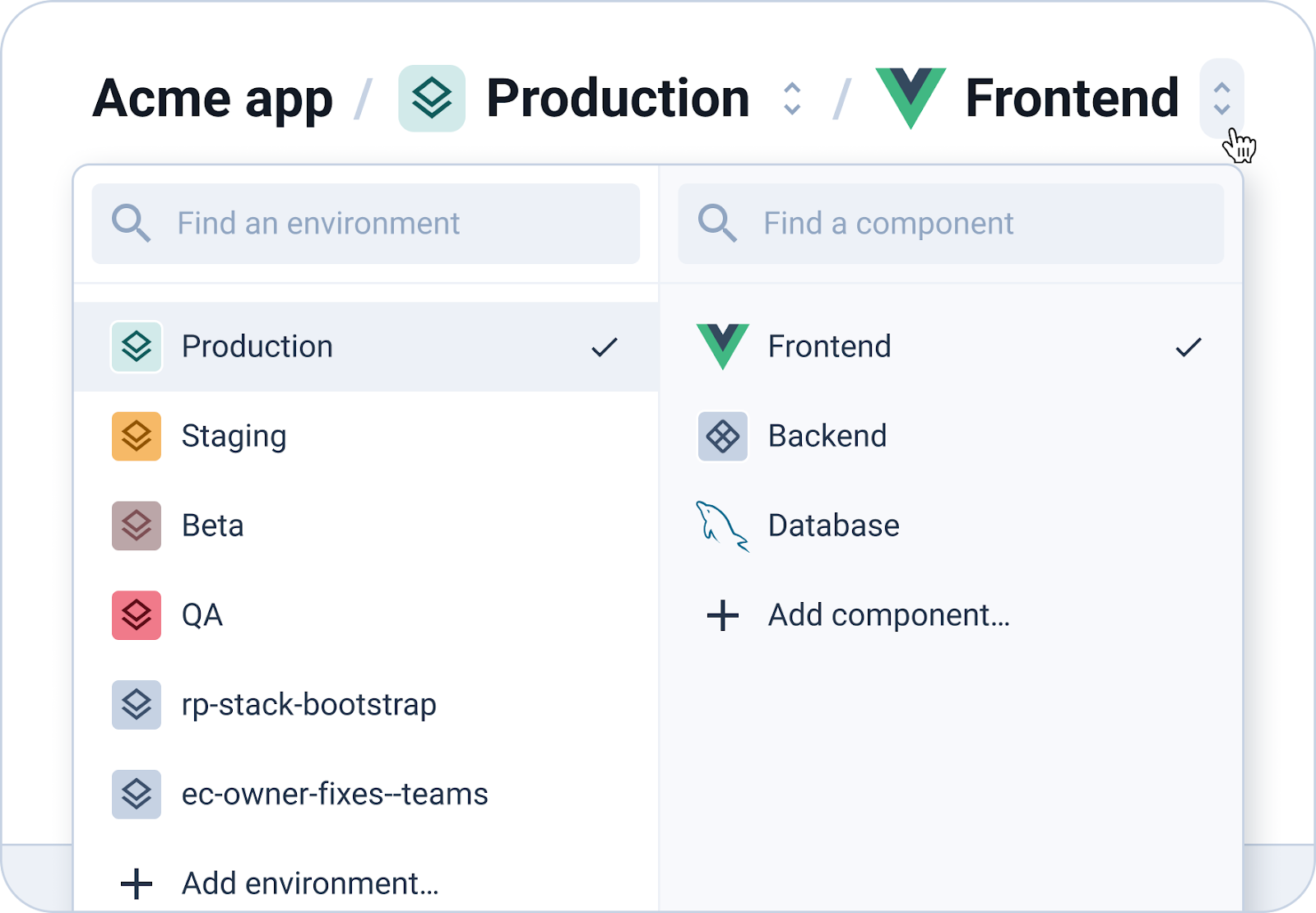Screen dimensions: 1316x913
Task: Toggle the Frontend component switcher chevrons
Action: tap(1221, 99)
